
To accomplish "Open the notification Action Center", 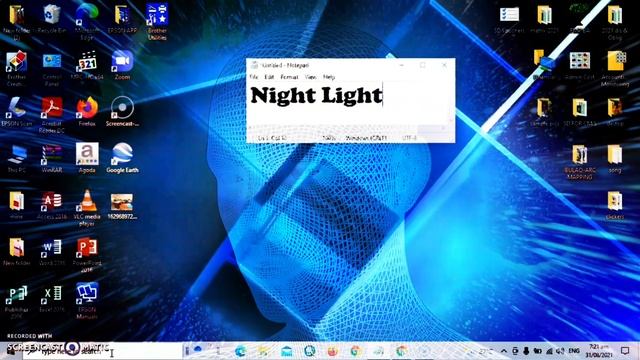I will coord(625,351).
